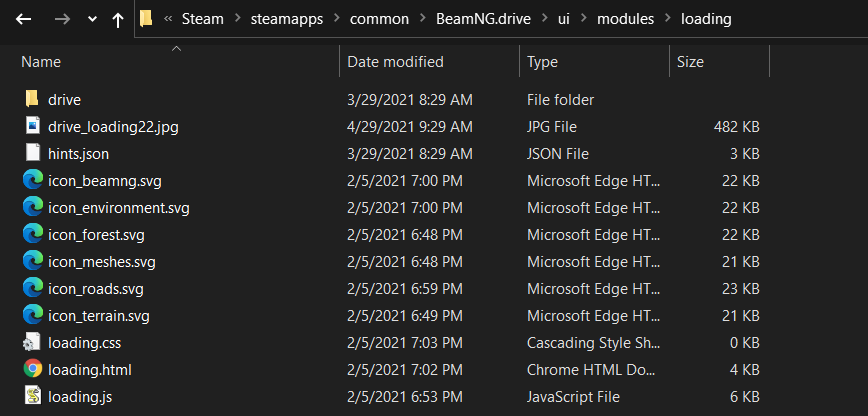Open the recent locations dropdown arrow
The height and width of the screenshot is (416, 868).
pos(92,19)
